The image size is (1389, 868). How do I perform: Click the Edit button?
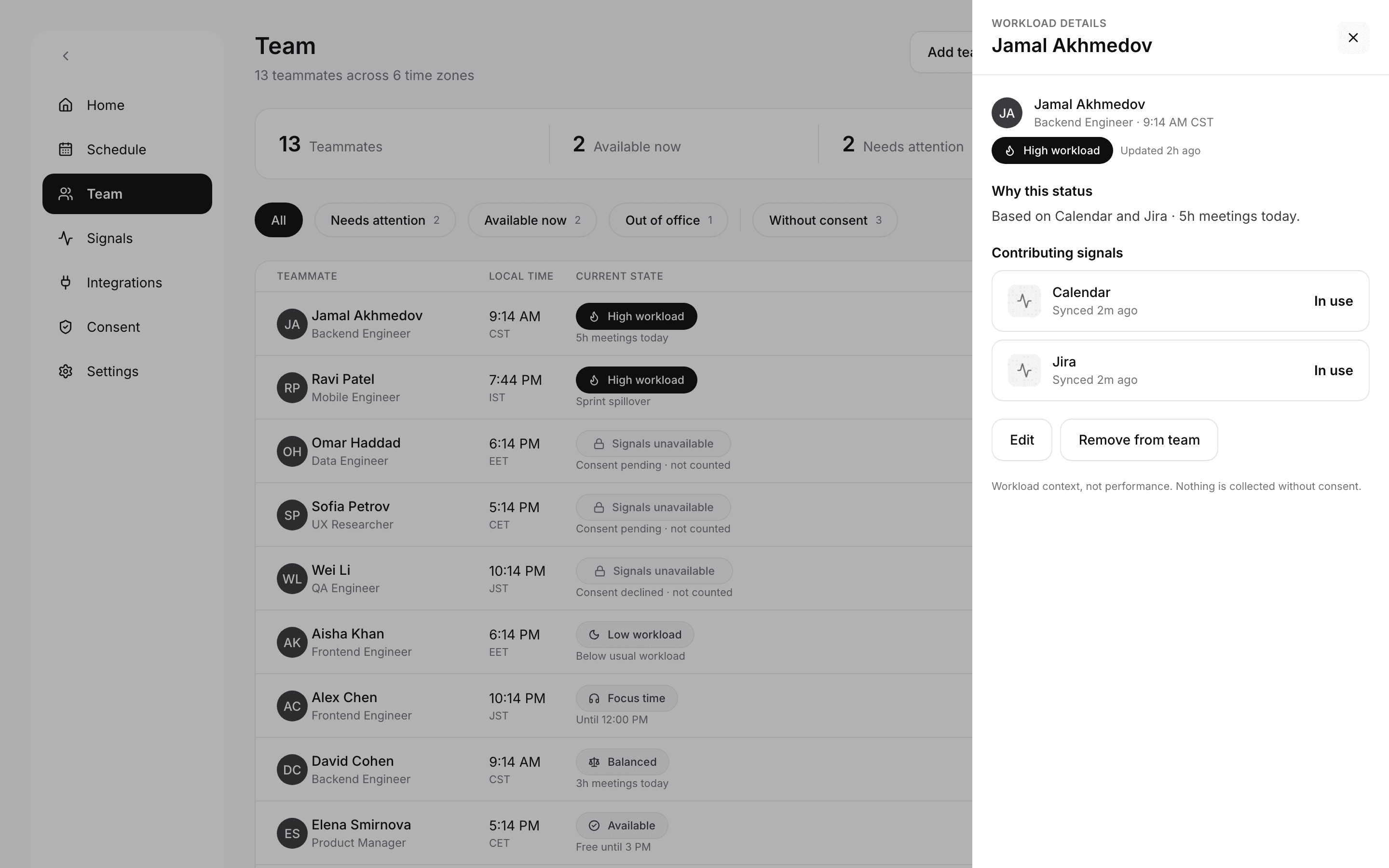1021,440
